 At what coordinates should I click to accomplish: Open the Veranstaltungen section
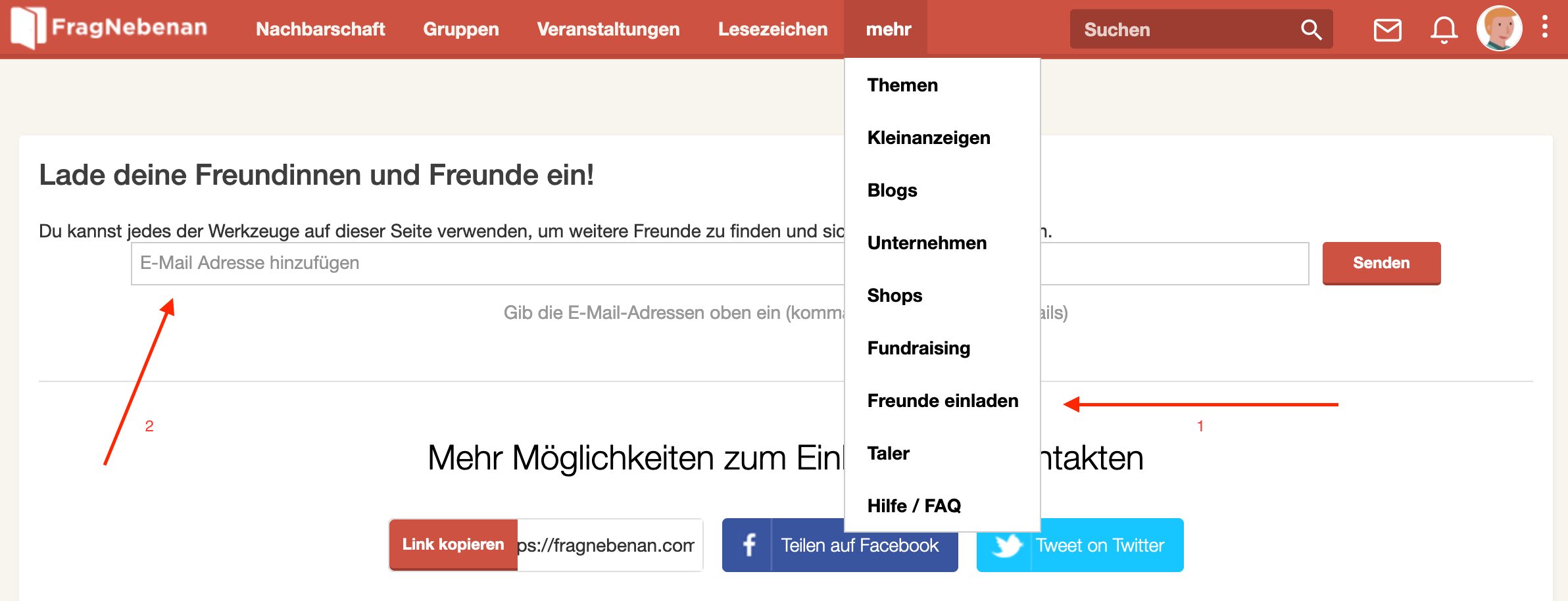point(608,29)
